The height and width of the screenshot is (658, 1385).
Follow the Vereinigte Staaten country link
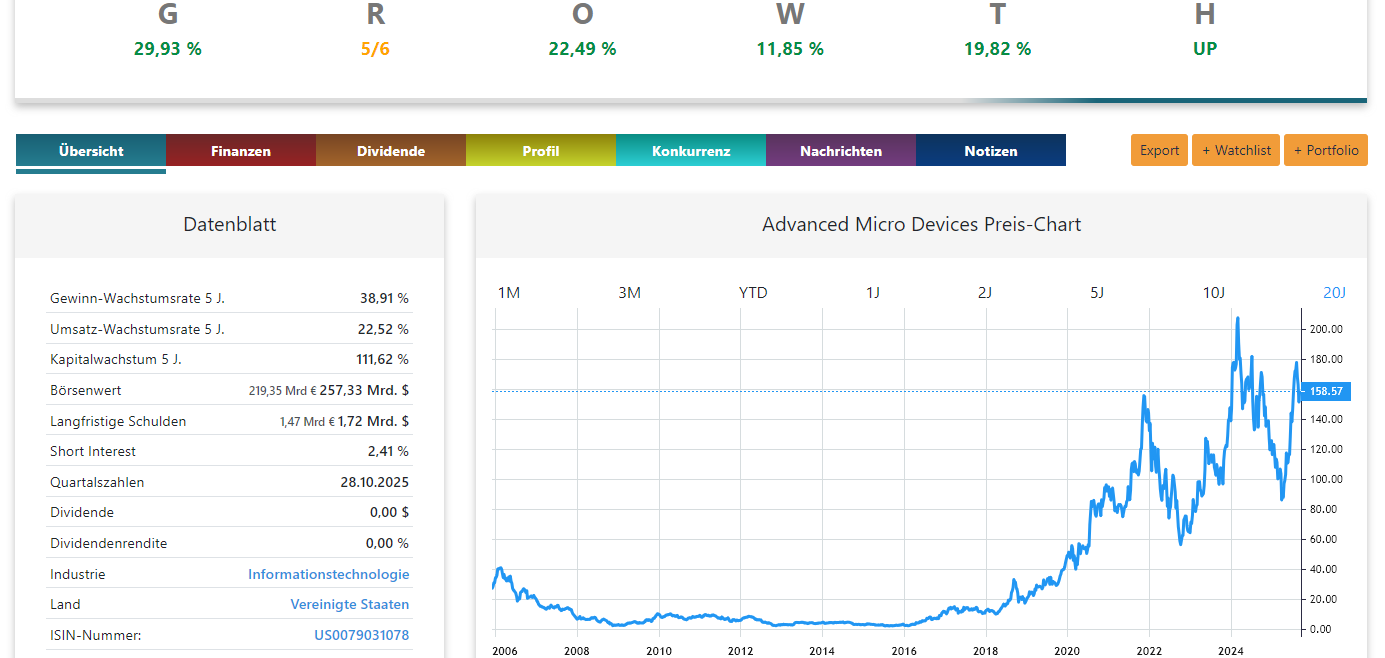pyautogui.click(x=350, y=604)
